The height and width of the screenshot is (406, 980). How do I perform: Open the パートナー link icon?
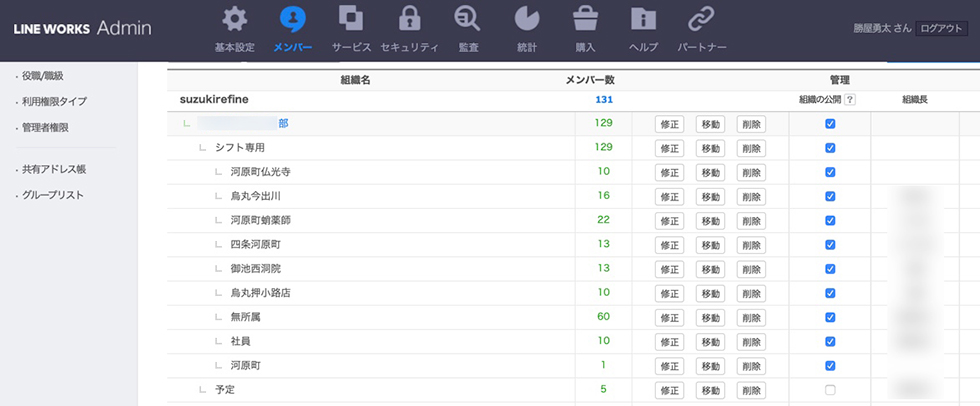pyautogui.click(x=701, y=20)
